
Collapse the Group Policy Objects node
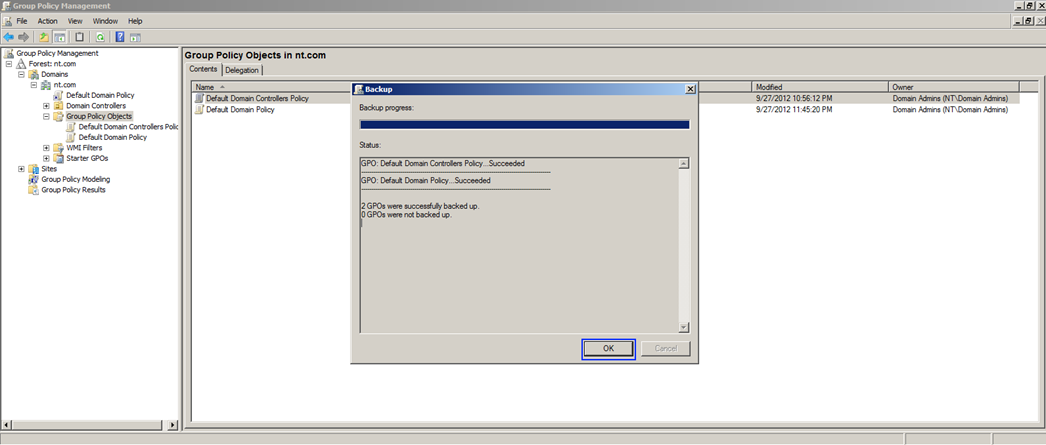46,116
